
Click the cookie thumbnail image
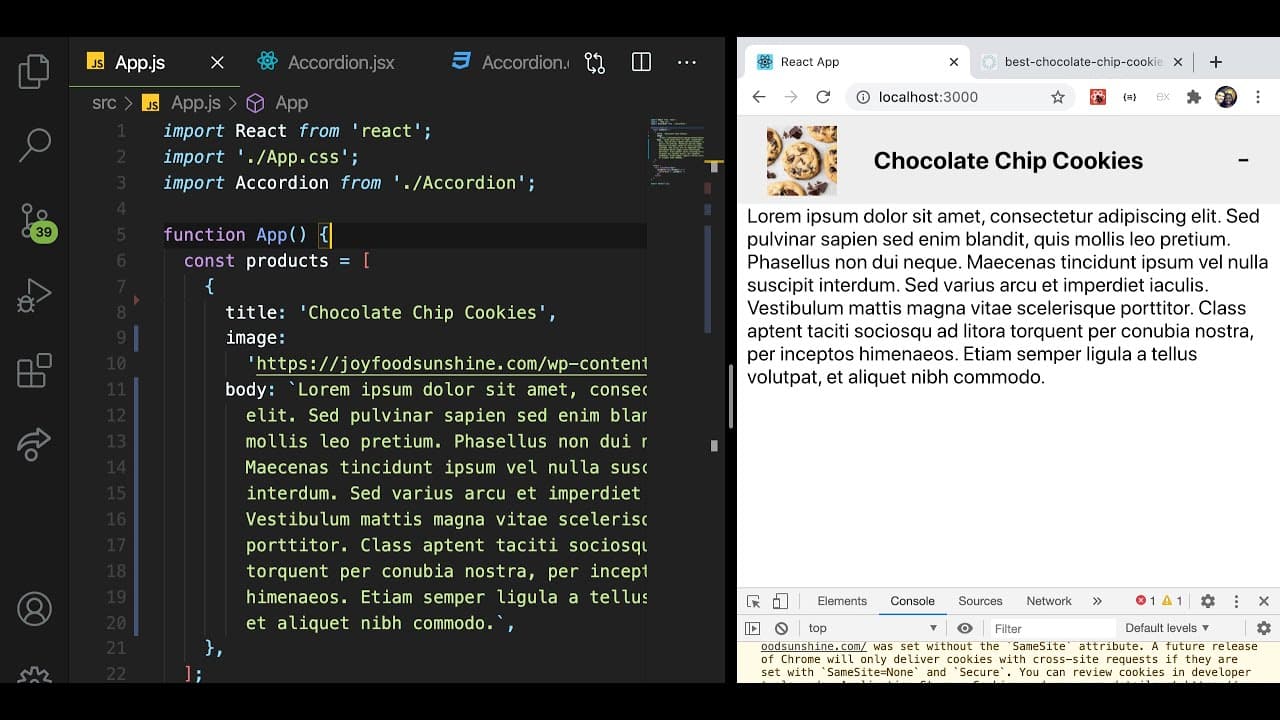[802, 160]
